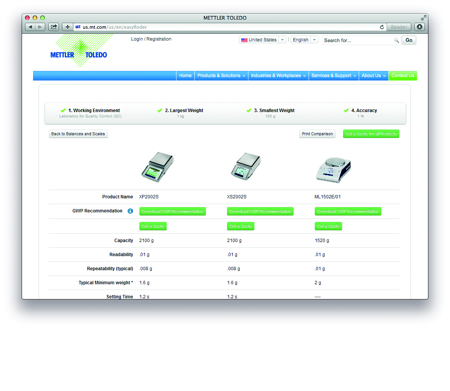This screenshot has width=450, height=391.
Task: Add a bookmark with the plus icon
Action: click(x=67, y=27)
